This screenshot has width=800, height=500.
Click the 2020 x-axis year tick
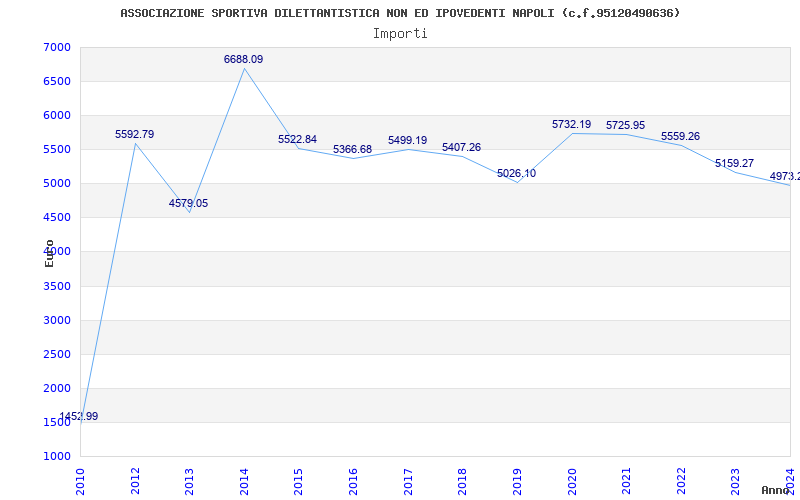[x=572, y=481]
